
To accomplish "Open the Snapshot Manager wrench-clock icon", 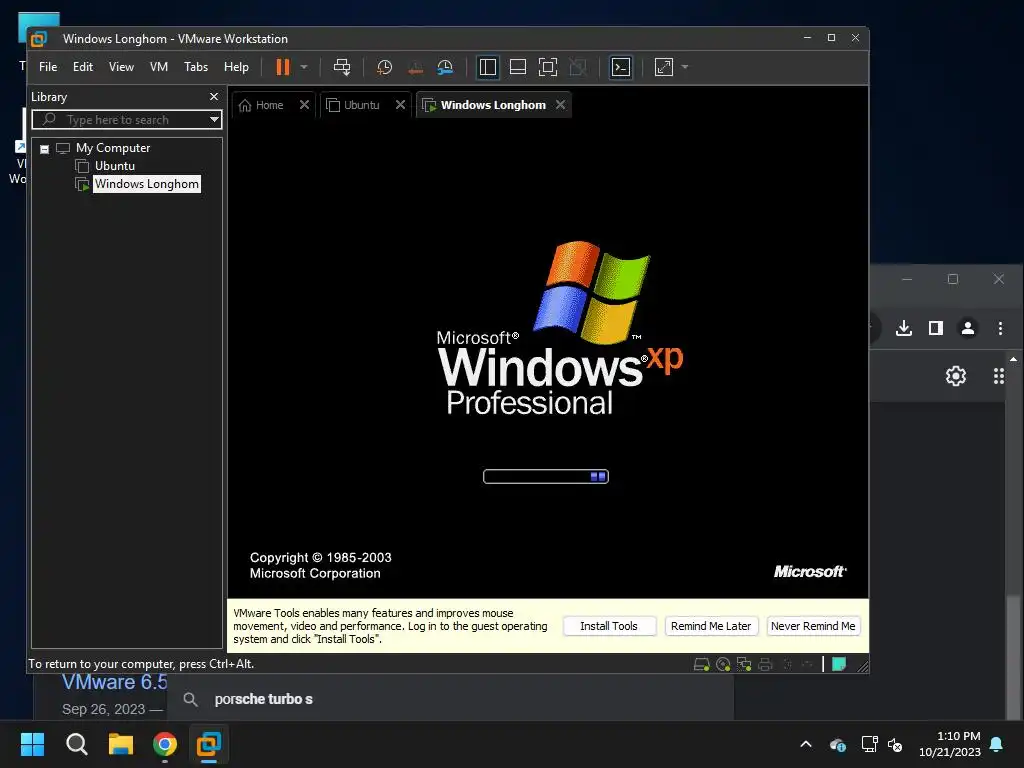I will (x=445, y=67).
